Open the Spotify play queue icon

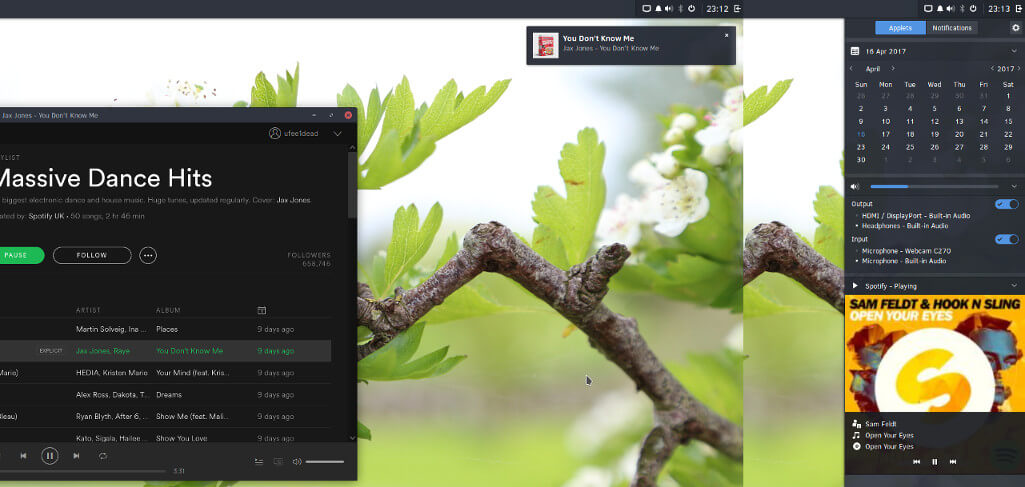[x=259, y=462]
